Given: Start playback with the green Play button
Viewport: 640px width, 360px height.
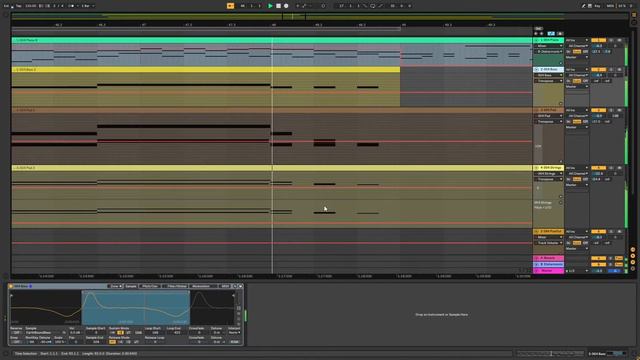Looking at the screenshot, I should coord(270,6).
